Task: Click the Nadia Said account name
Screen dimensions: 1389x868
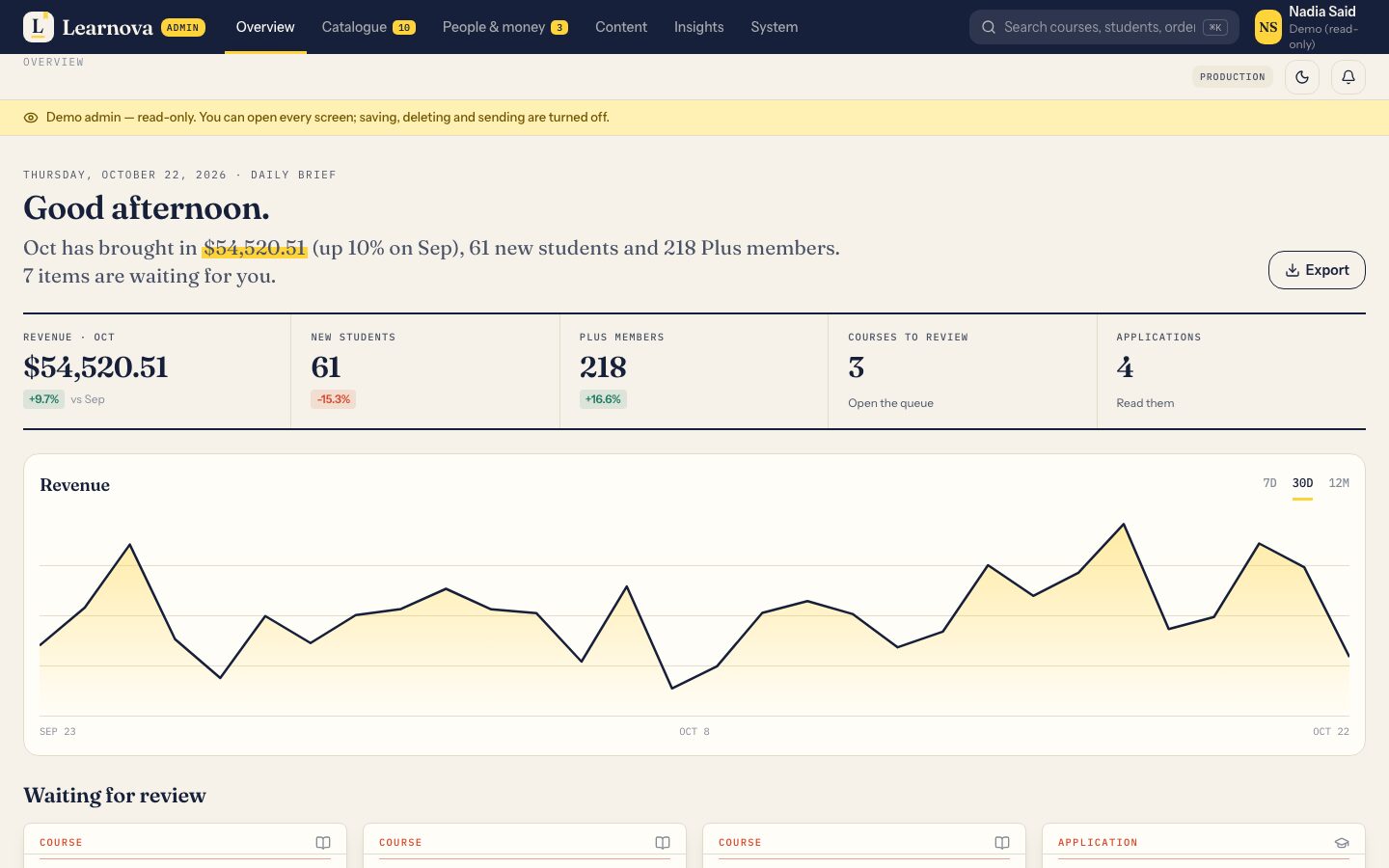Action: 1322,12
